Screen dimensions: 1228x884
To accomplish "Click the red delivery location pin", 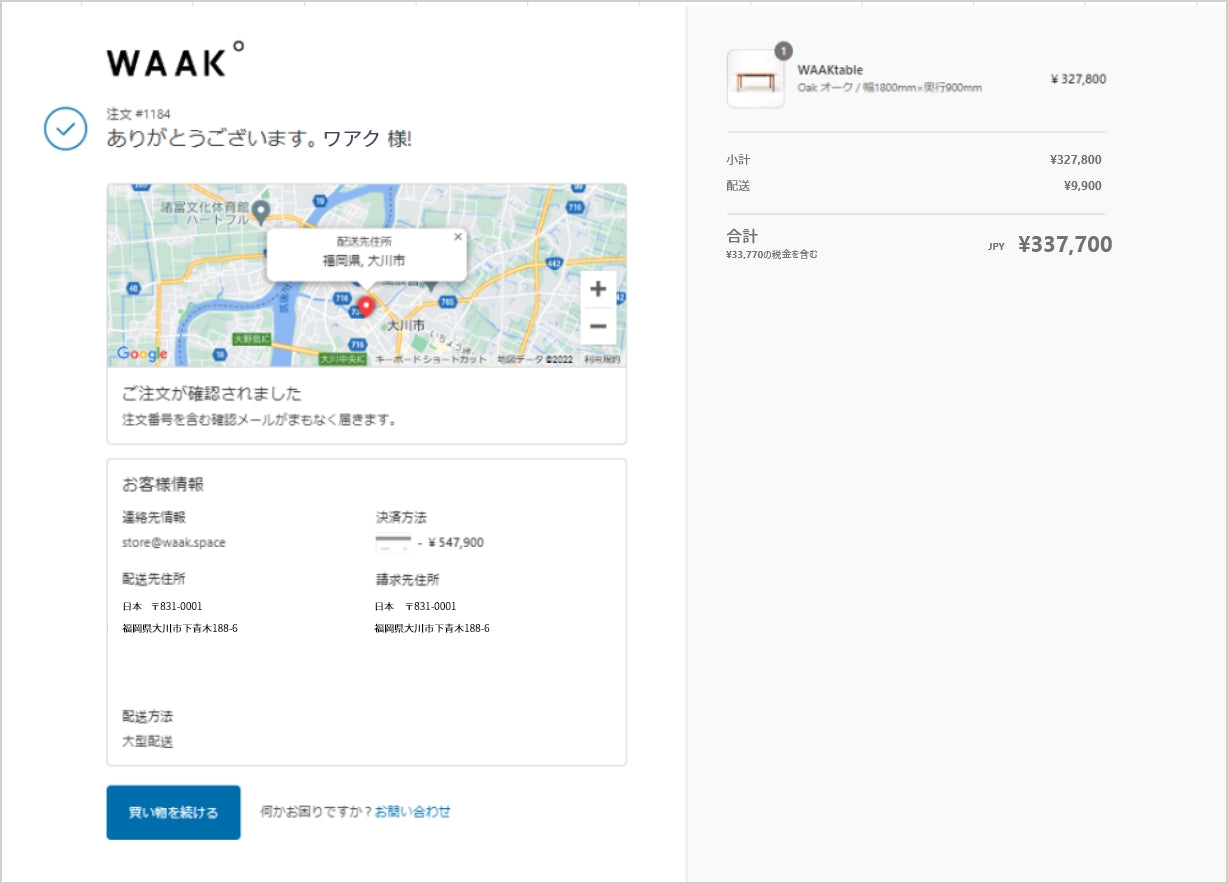I will [366, 305].
